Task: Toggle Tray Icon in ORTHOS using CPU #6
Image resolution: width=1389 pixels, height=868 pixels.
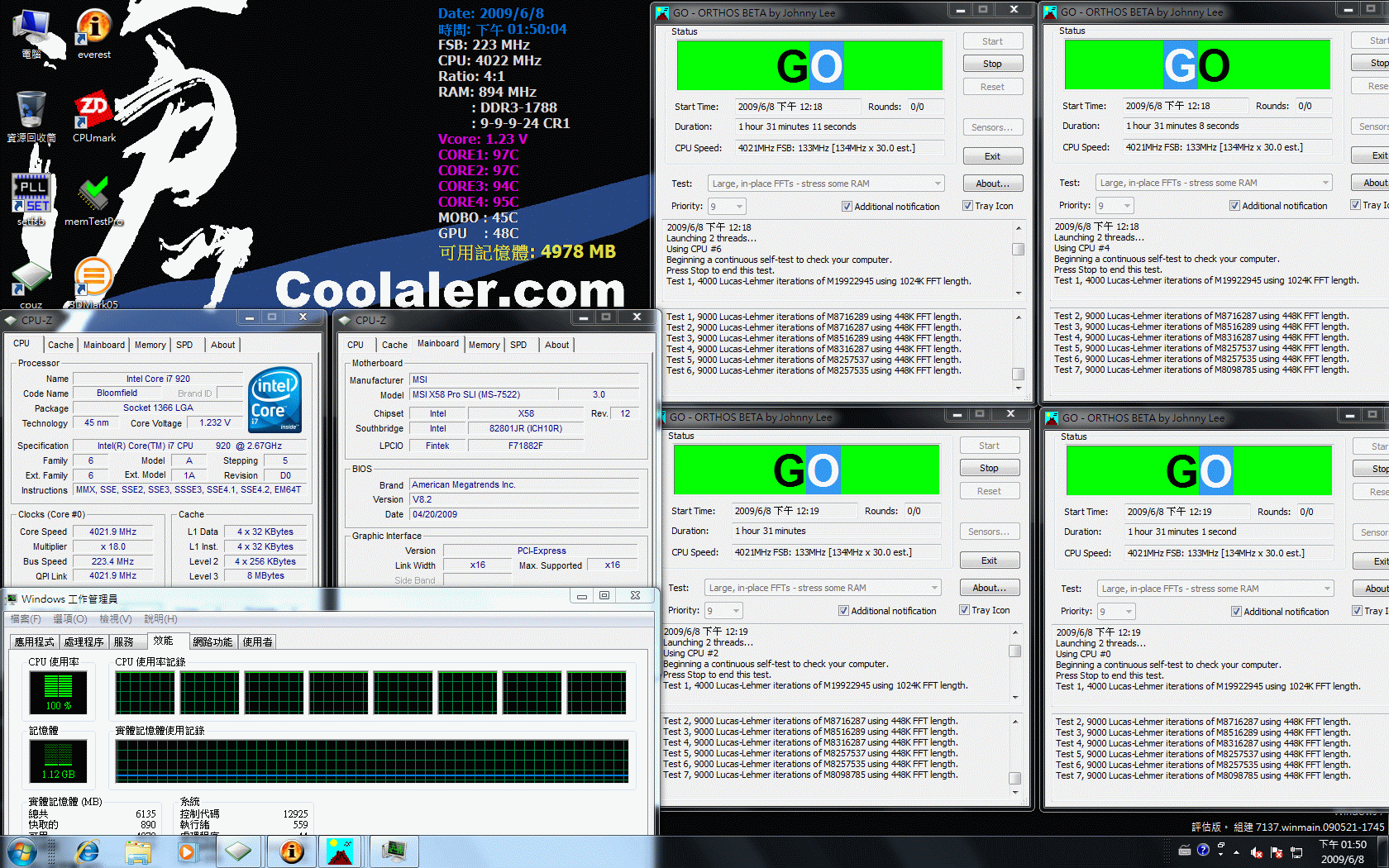Action: coord(967,206)
